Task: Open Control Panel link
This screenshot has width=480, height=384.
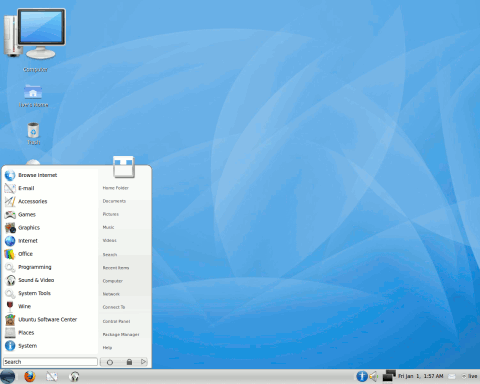Action: [x=116, y=321]
